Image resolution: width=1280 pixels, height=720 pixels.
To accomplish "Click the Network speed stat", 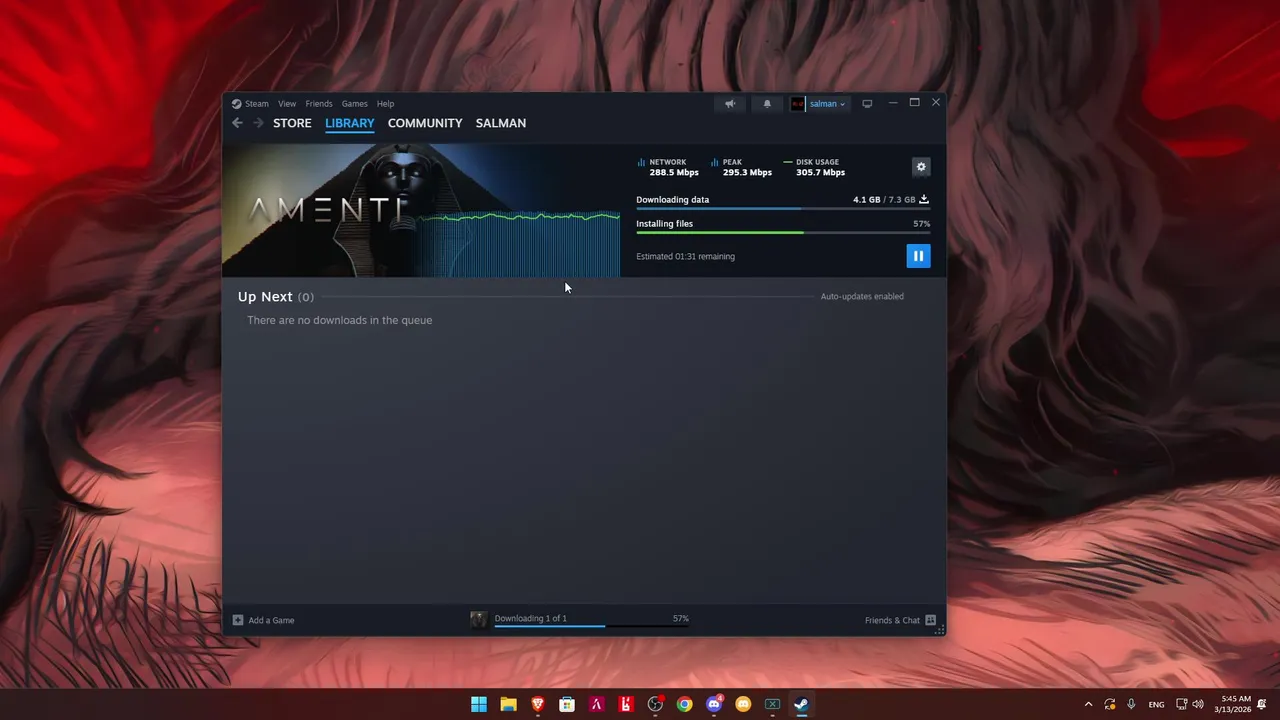I will [668, 167].
